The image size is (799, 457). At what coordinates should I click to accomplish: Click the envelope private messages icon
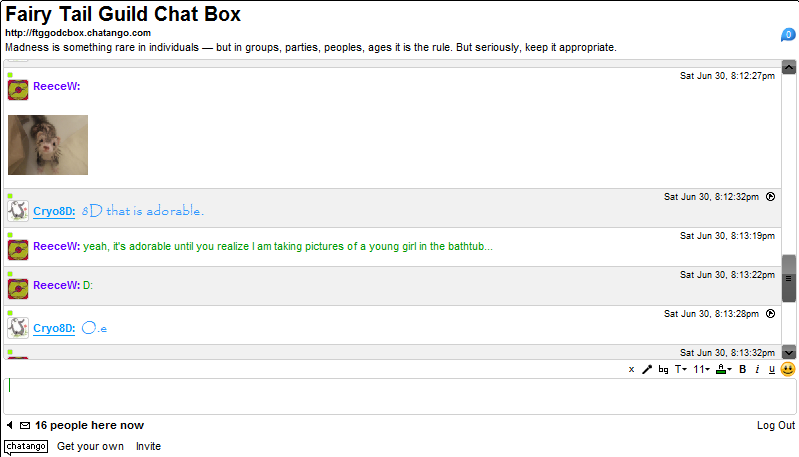pos(25,425)
